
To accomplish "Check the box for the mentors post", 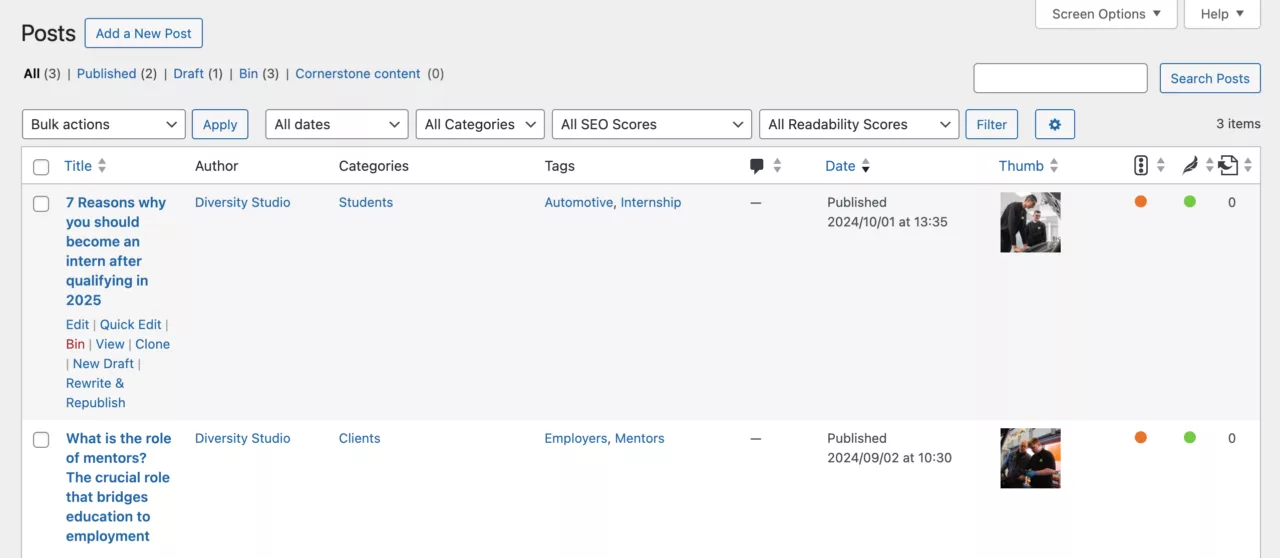I will pyautogui.click(x=41, y=440).
